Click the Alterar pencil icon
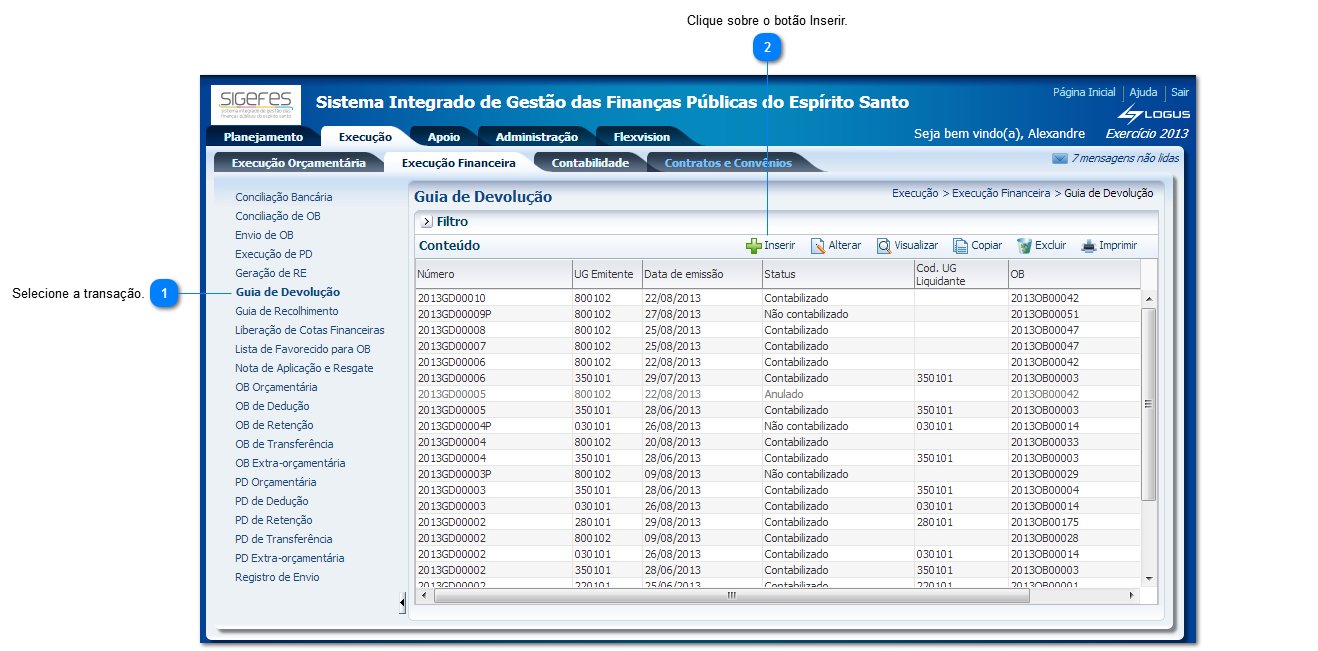This screenshot has height=651, width=1318. pyautogui.click(x=818, y=246)
